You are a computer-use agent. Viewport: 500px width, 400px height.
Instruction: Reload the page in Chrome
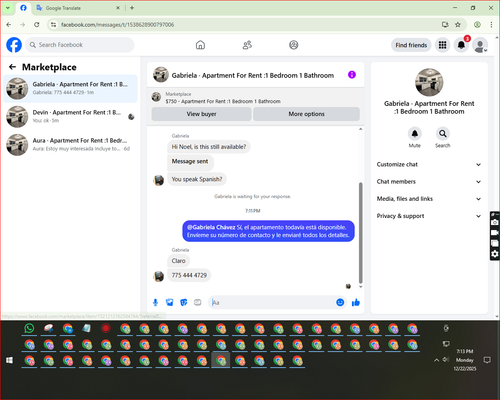point(37,25)
